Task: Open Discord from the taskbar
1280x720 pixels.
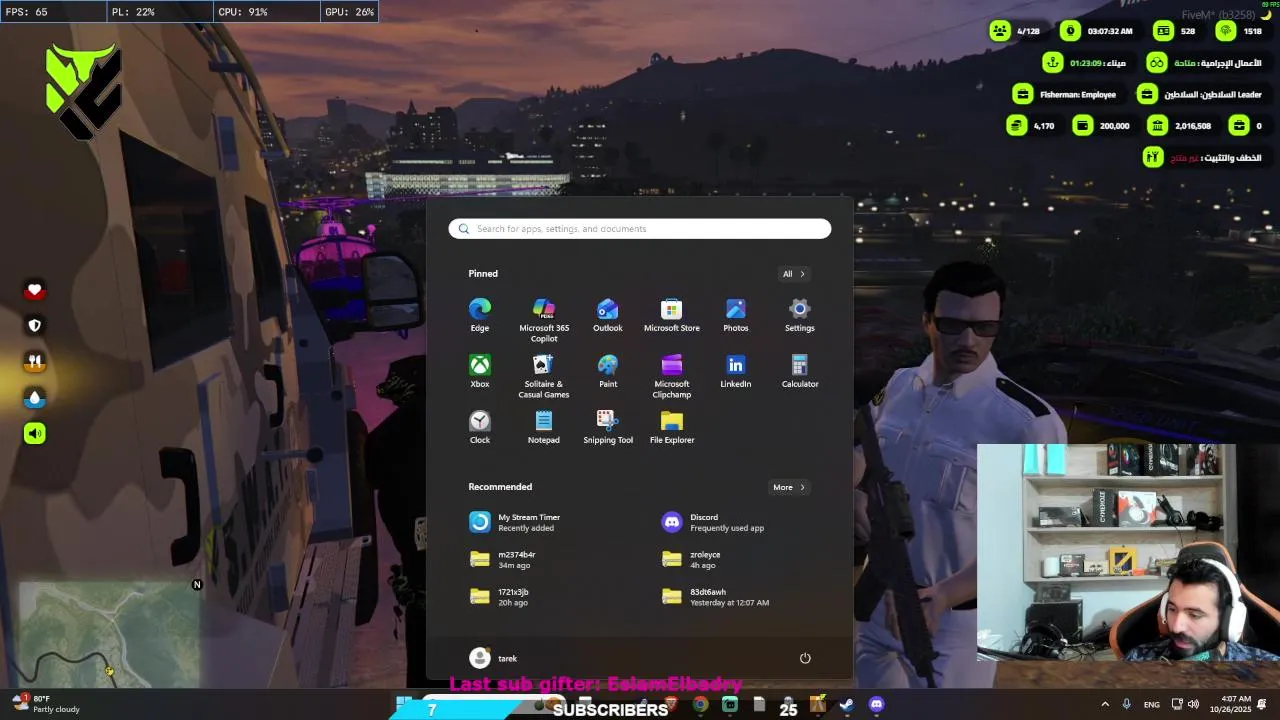Action: pos(876,705)
